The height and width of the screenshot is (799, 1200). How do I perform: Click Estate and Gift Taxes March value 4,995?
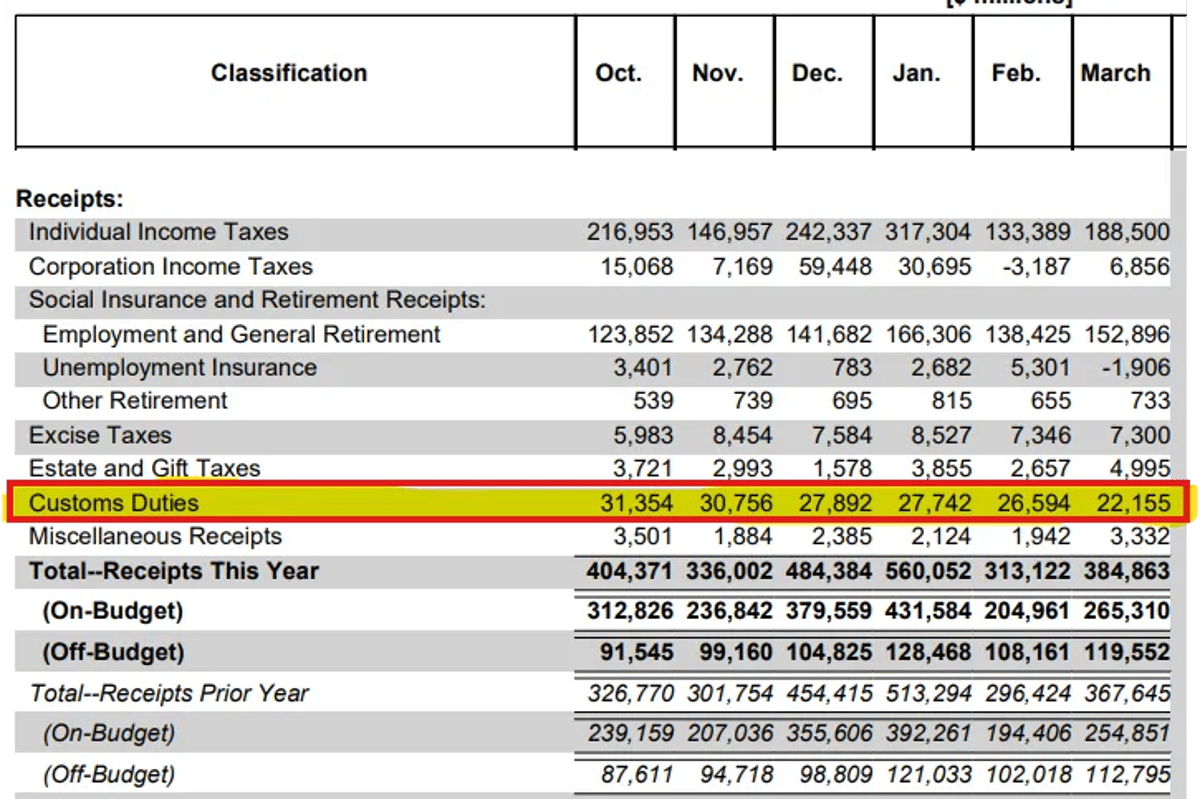1140,468
